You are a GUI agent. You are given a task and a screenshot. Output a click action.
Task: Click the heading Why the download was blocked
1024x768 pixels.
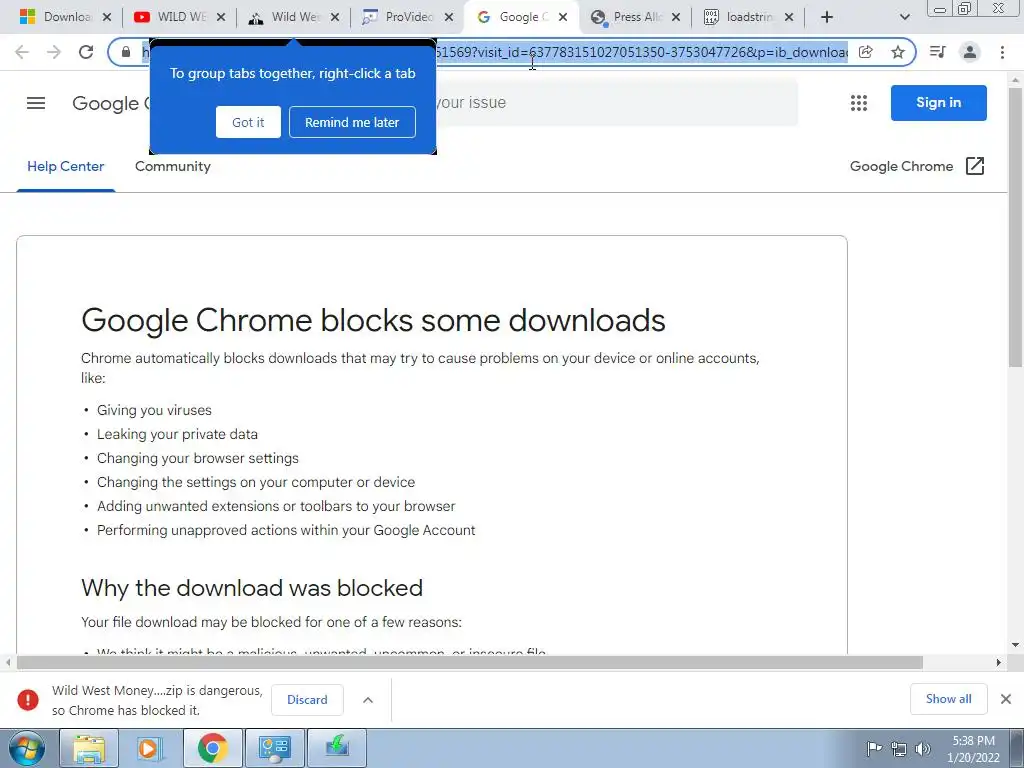click(251, 588)
